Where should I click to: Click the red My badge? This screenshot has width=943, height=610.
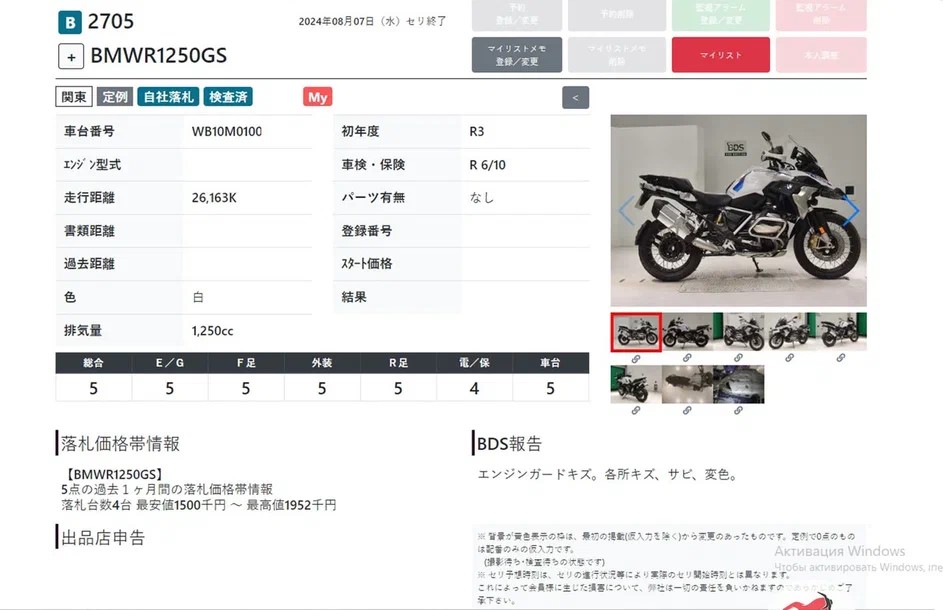click(318, 97)
